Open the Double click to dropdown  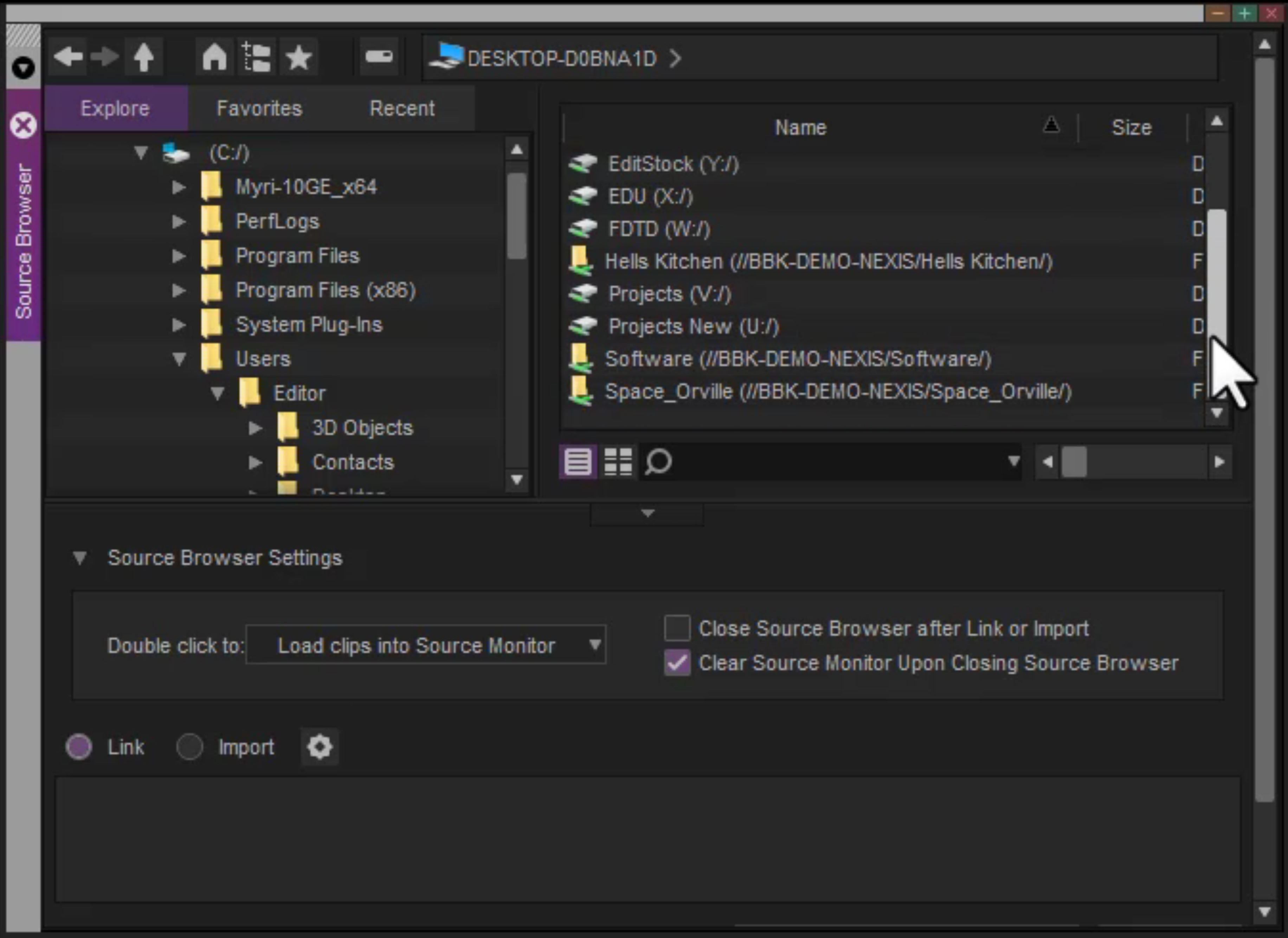594,645
